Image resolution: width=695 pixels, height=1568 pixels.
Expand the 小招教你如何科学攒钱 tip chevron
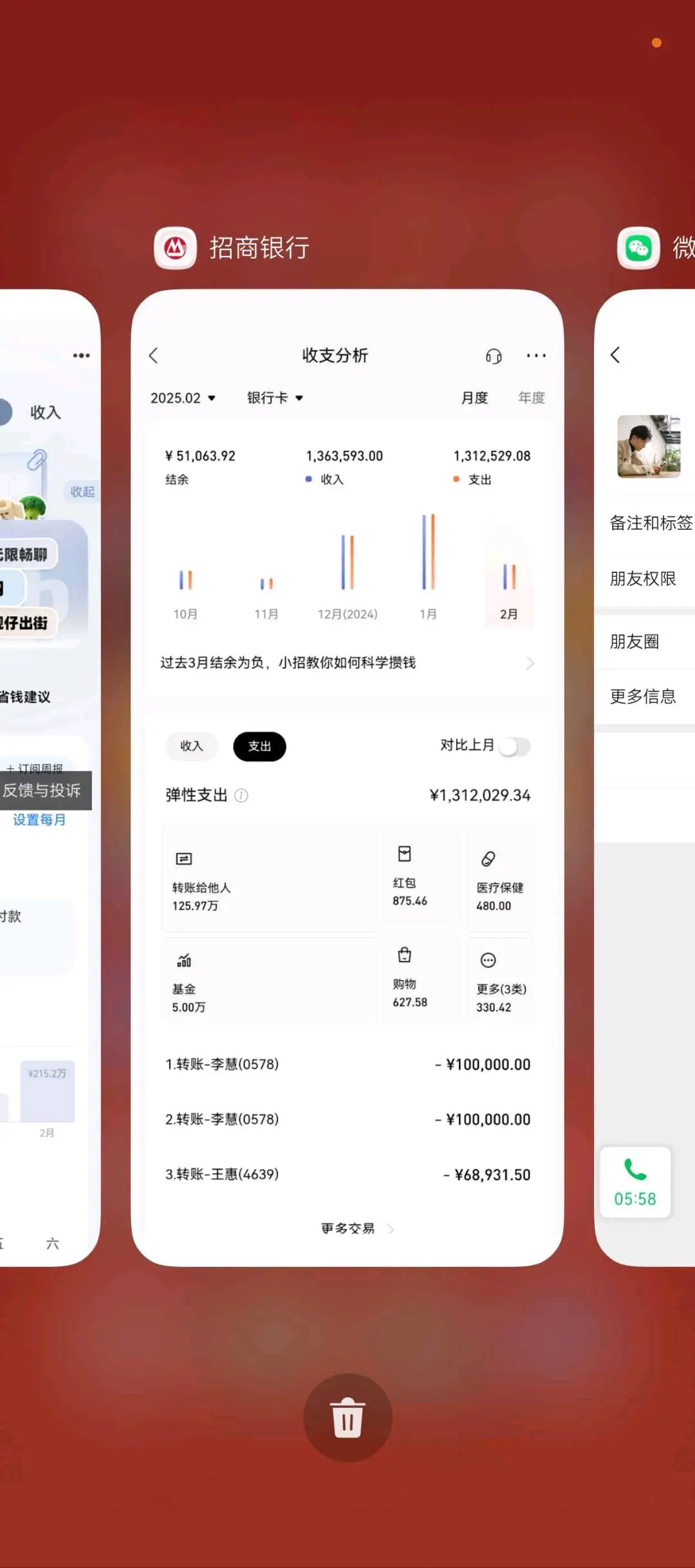pyautogui.click(x=530, y=663)
